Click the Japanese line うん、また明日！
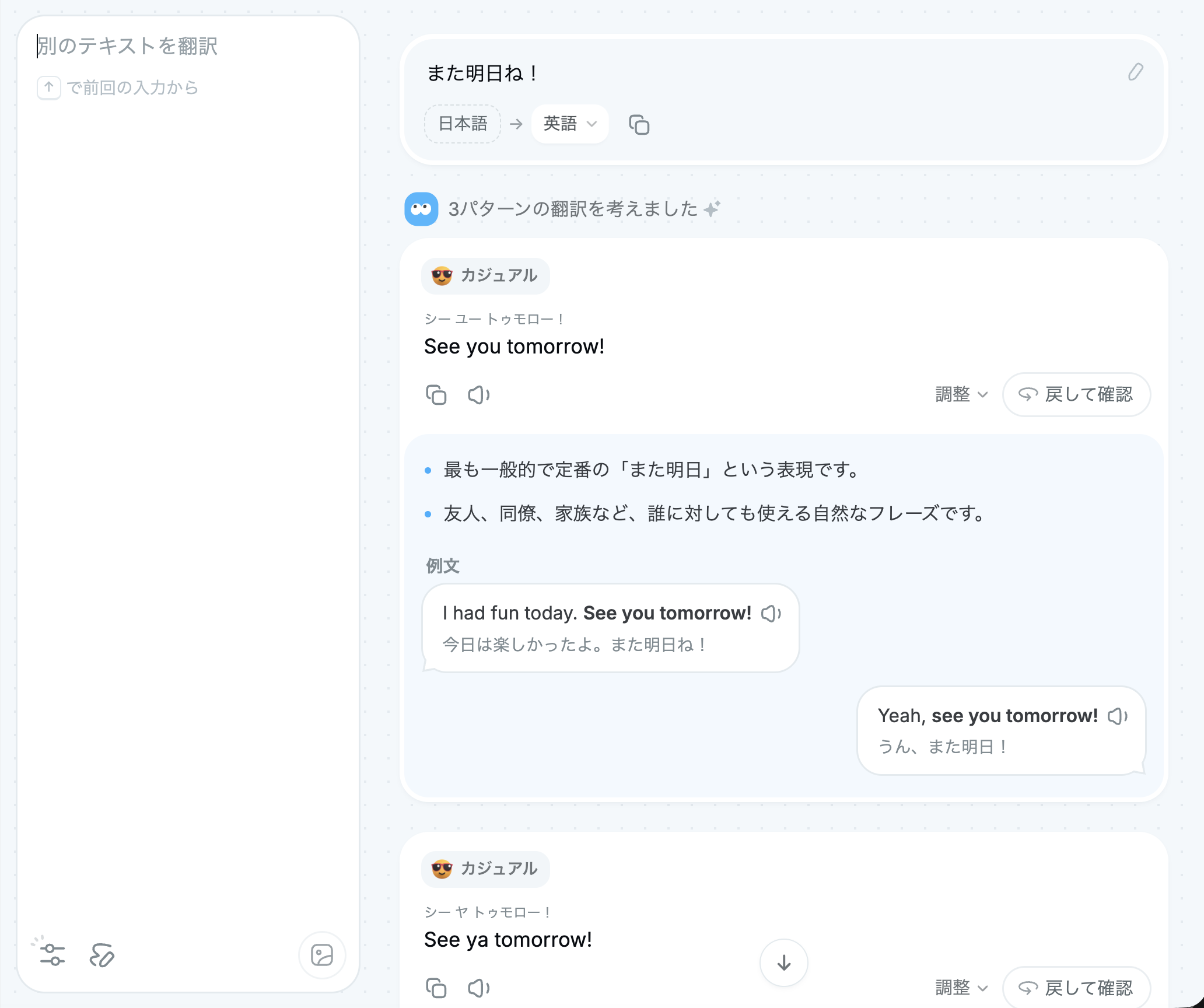The height and width of the screenshot is (1008, 1204). [x=943, y=747]
